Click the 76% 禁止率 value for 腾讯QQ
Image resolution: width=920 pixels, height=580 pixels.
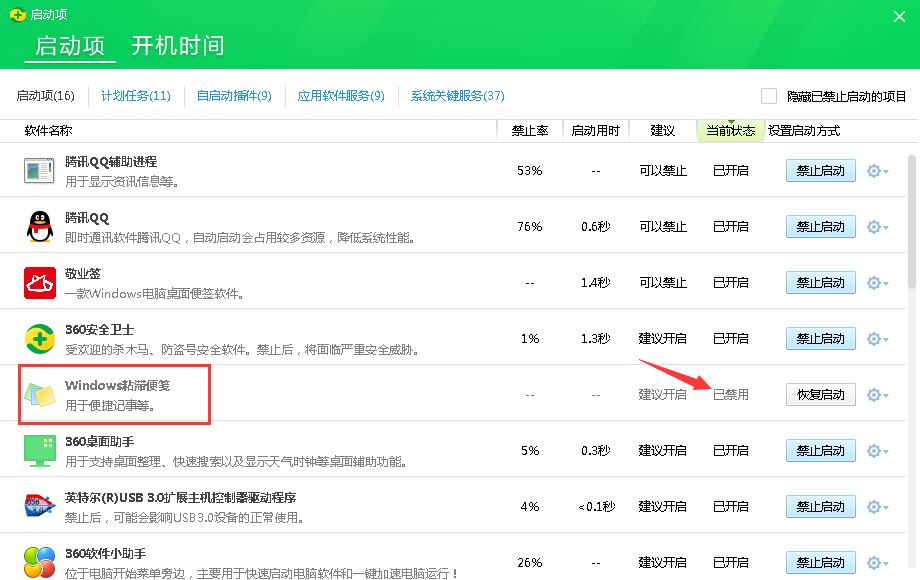pyautogui.click(x=529, y=226)
